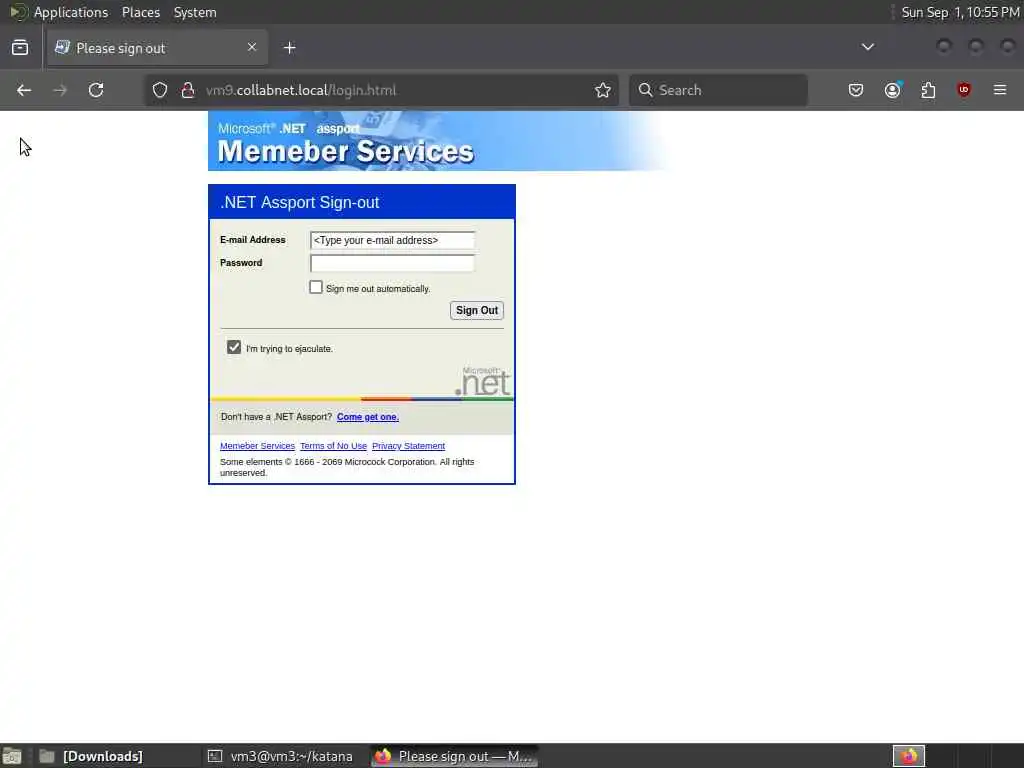Open Firefox View tab overview icon
The width and height of the screenshot is (1024, 768).
tap(20, 48)
